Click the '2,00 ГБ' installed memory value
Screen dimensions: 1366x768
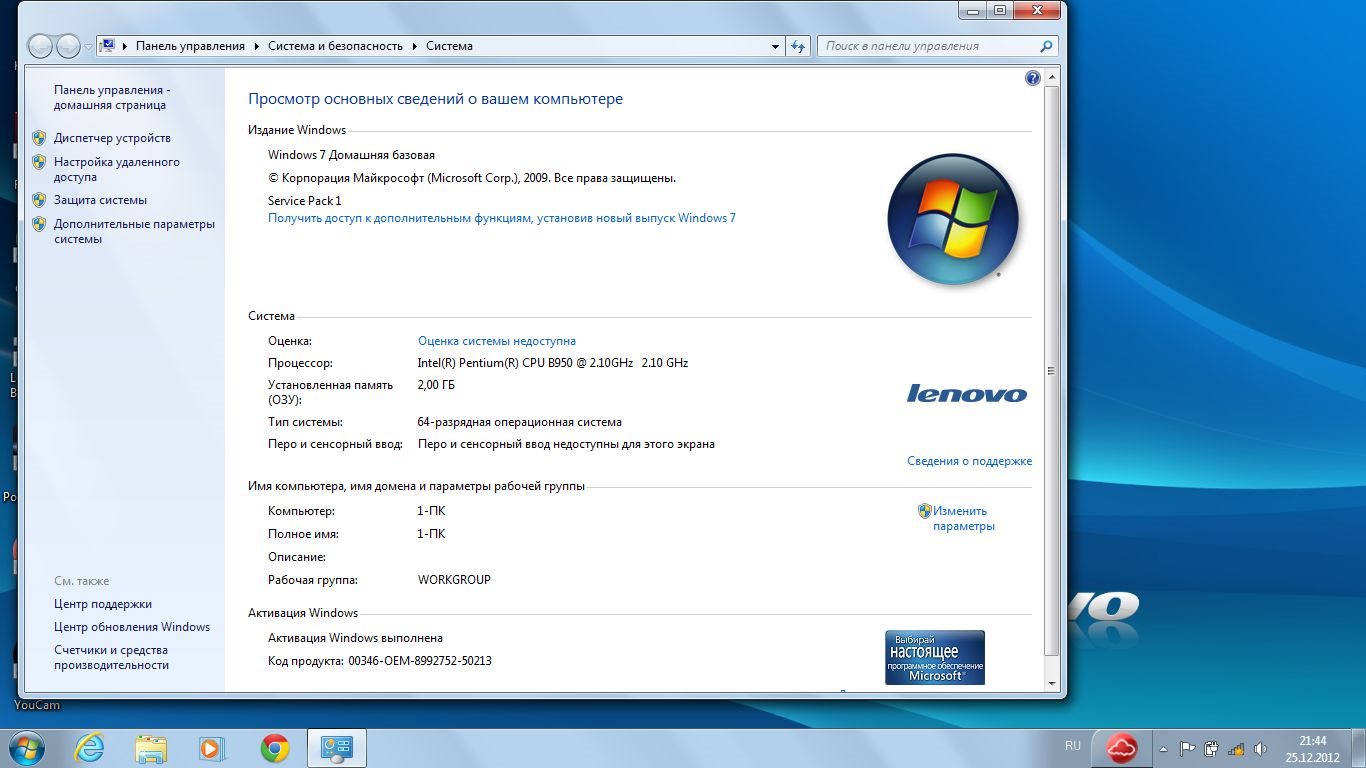coord(436,385)
